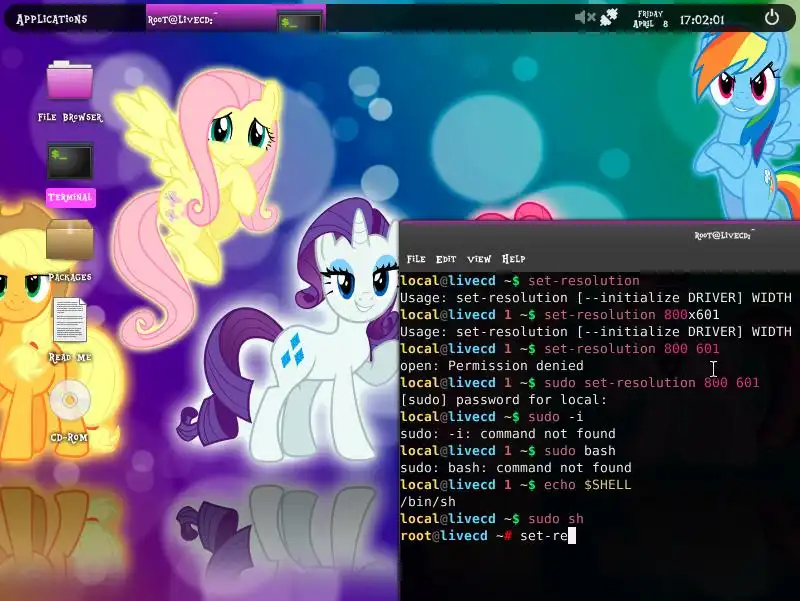Open the Packages box icon
The image size is (800, 601).
pos(70,240)
